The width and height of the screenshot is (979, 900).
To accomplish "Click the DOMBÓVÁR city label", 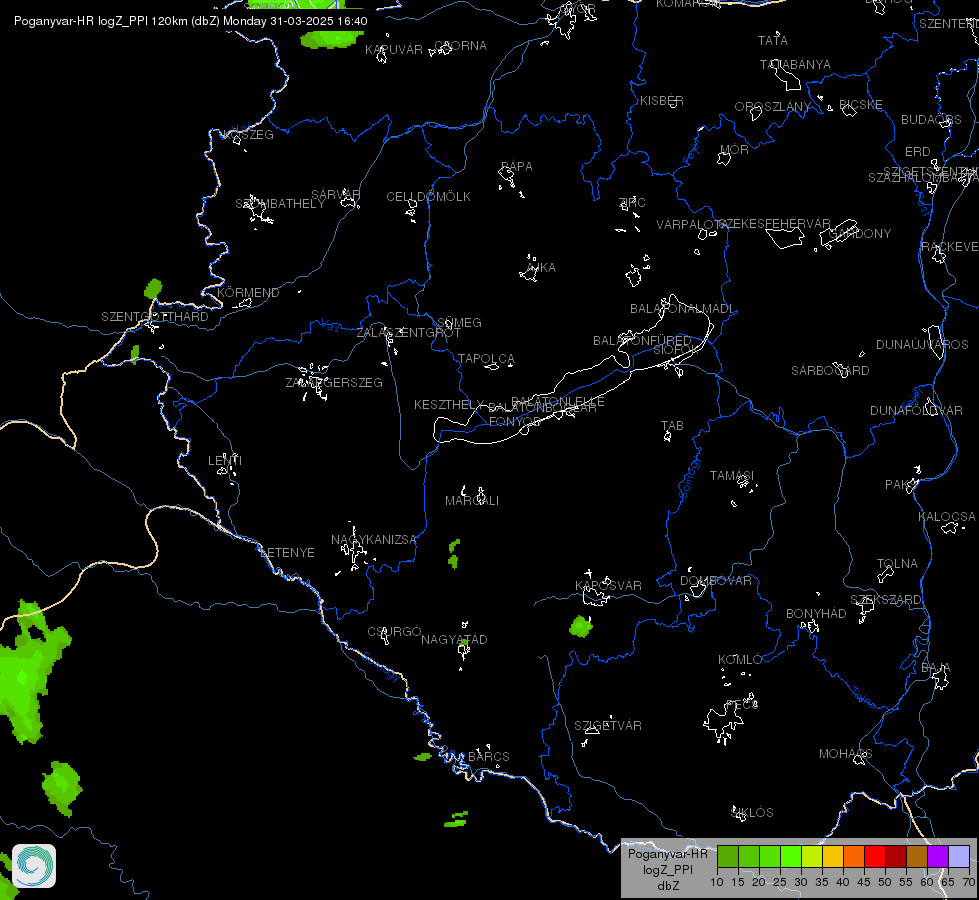I will tap(716, 580).
